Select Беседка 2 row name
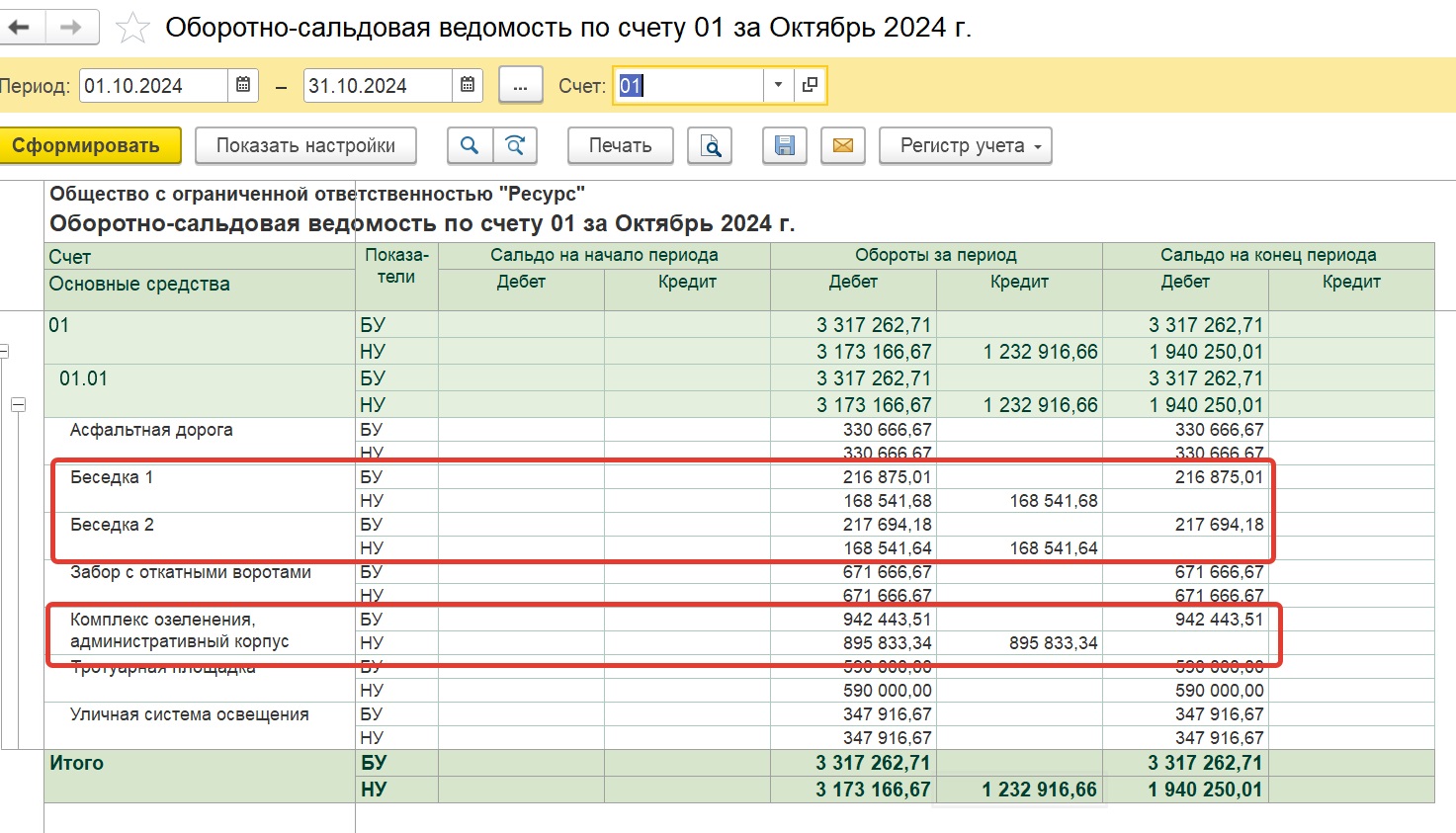The image size is (1456, 833). tap(112, 525)
